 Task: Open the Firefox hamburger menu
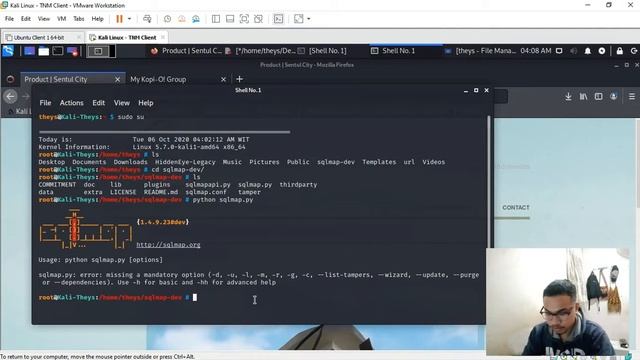coord(632,97)
